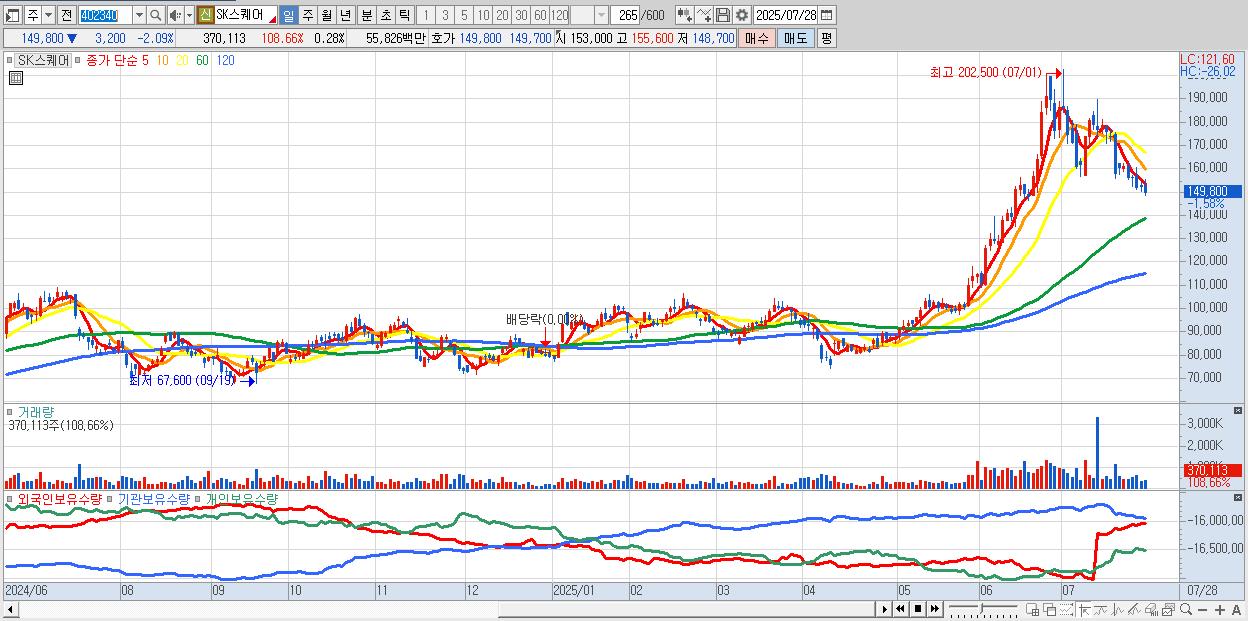
Task: Toggle the 전 button in toolbar
Action: click(66, 15)
